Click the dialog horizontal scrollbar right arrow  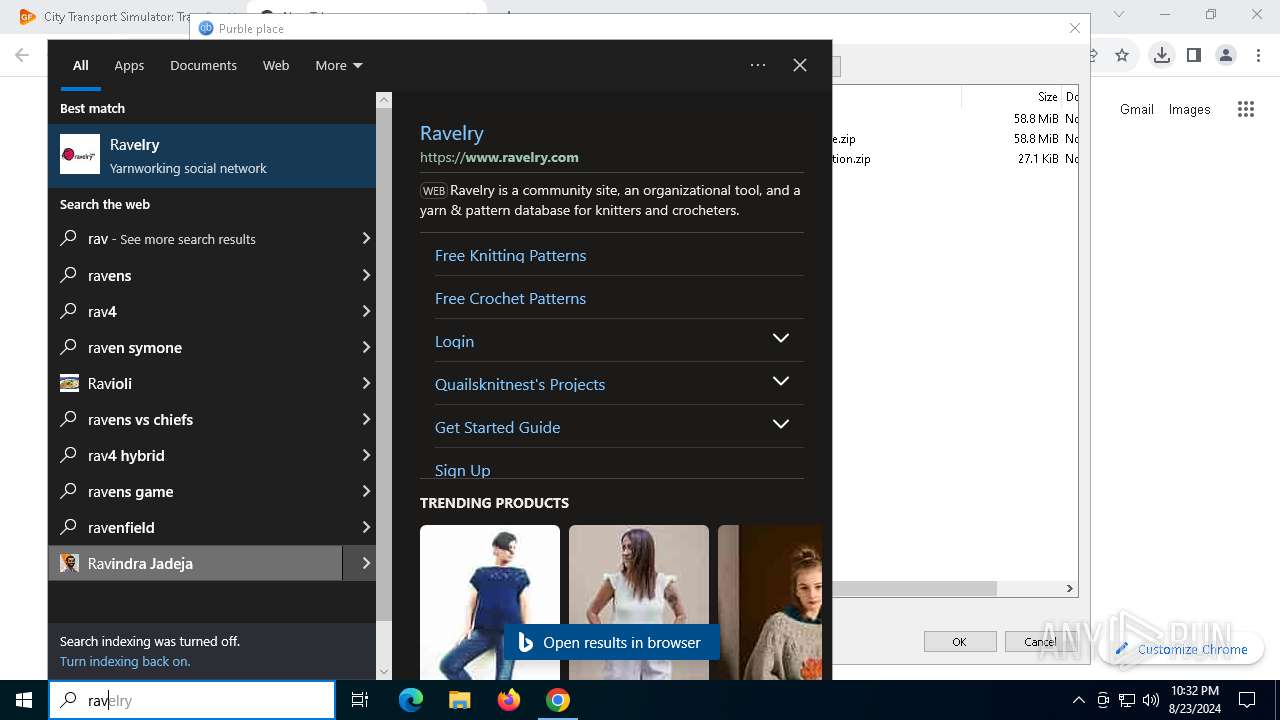[x=1069, y=589]
